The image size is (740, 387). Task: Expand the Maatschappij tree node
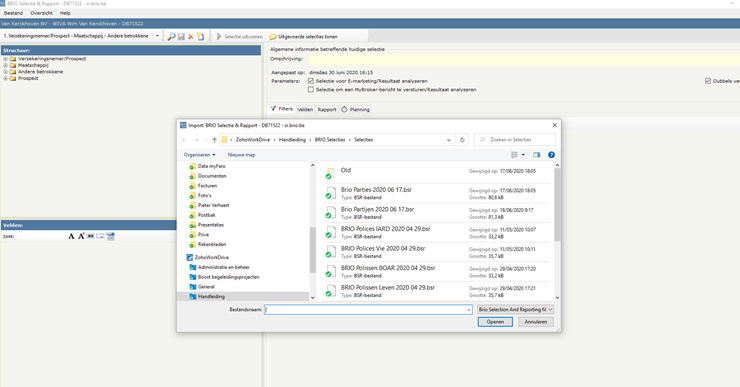pyautogui.click(x=5, y=66)
